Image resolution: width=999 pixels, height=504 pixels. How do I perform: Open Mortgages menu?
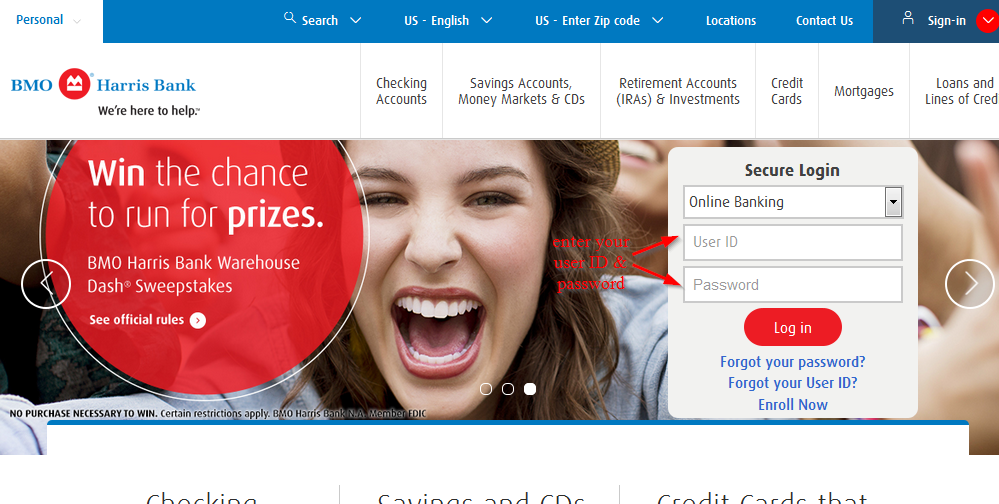point(864,91)
